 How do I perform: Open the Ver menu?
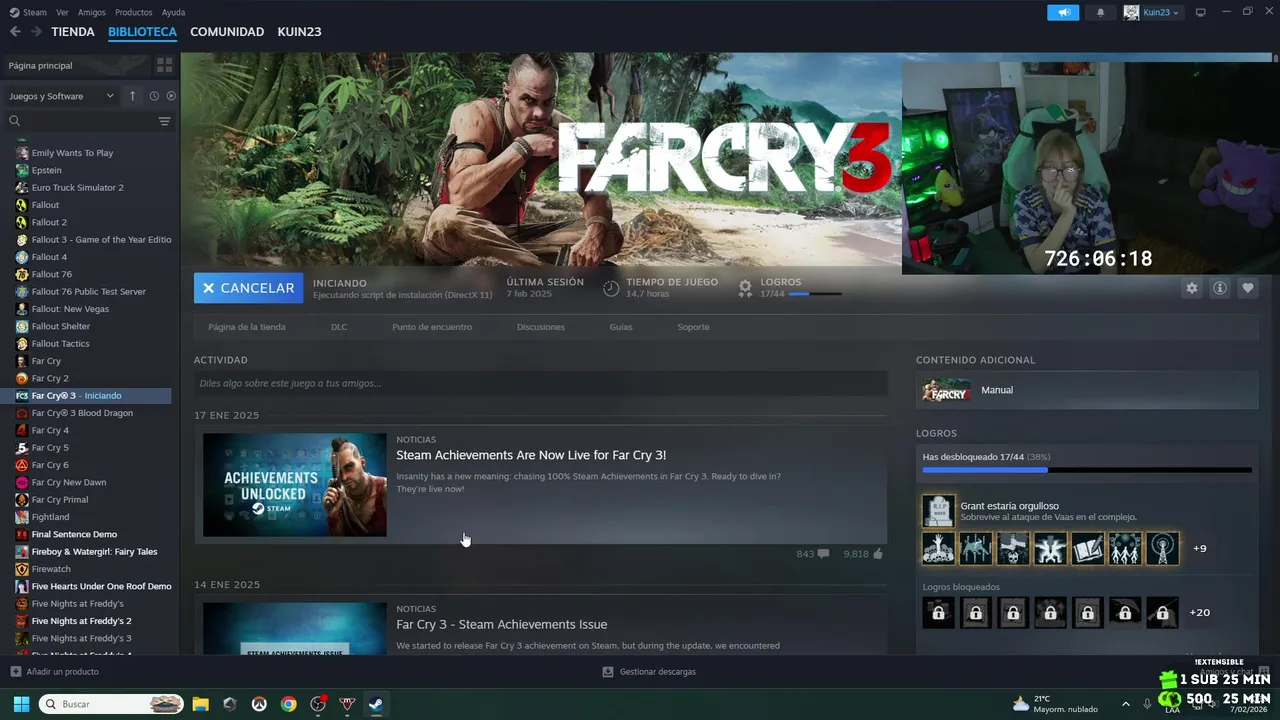click(62, 12)
